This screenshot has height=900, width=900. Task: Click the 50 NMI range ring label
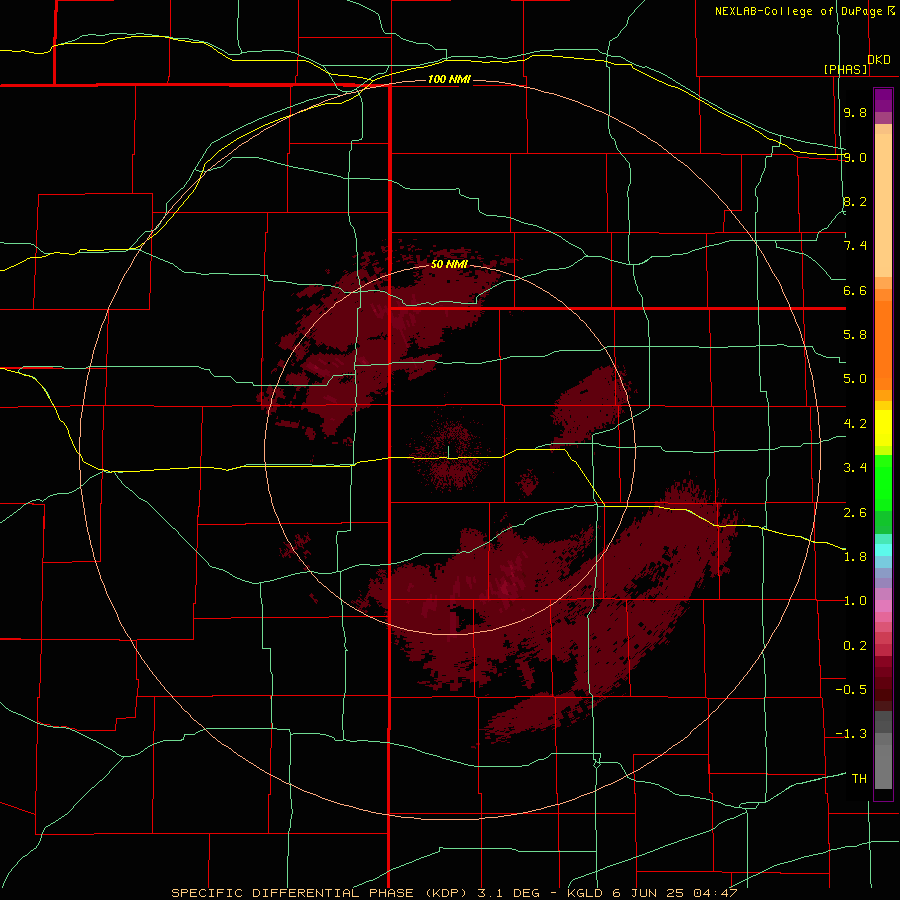click(449, 264)
